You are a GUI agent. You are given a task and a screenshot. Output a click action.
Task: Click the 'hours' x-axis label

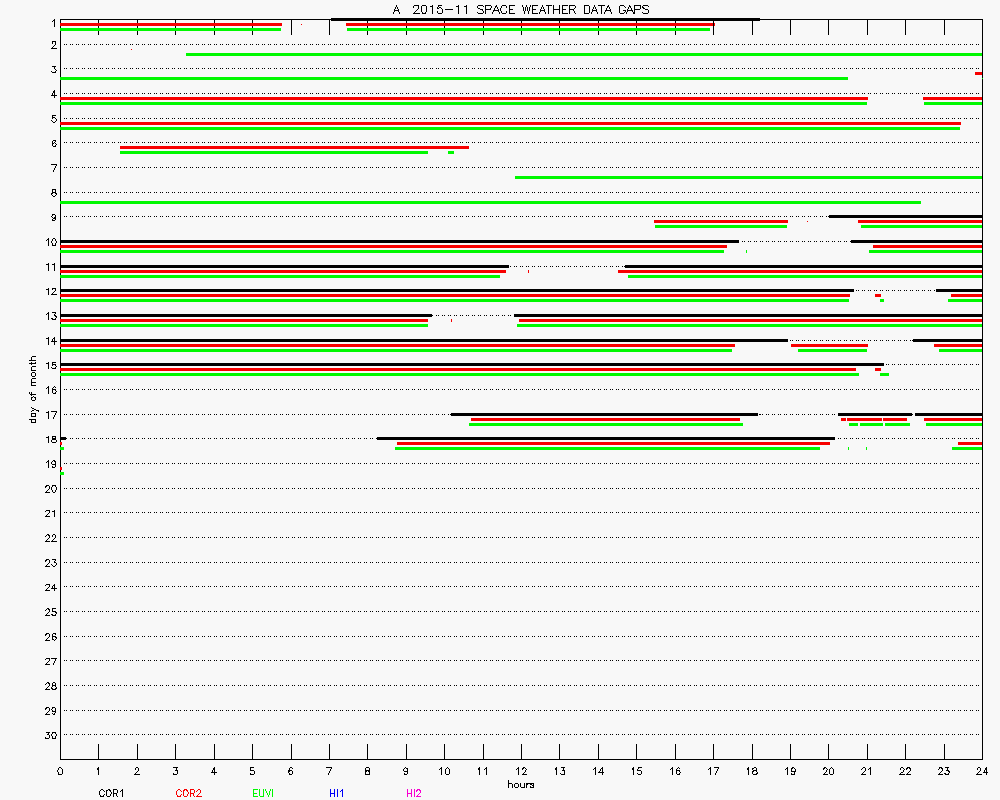(520, 784)
